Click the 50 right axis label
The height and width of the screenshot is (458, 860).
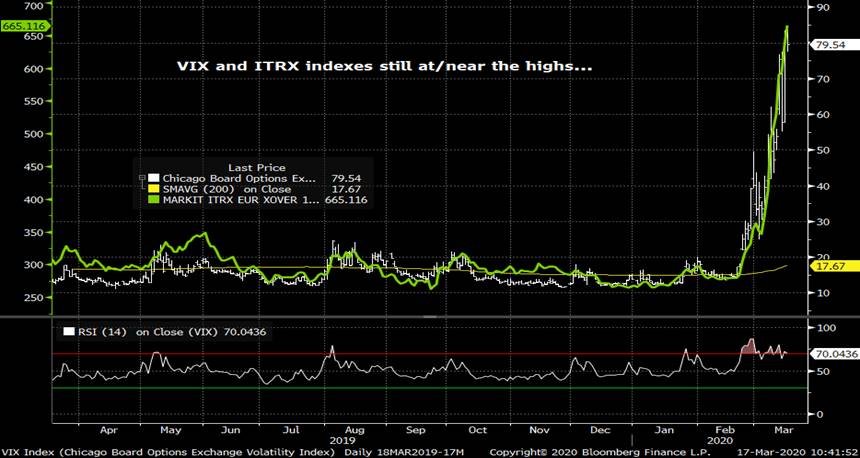(823, 150)
